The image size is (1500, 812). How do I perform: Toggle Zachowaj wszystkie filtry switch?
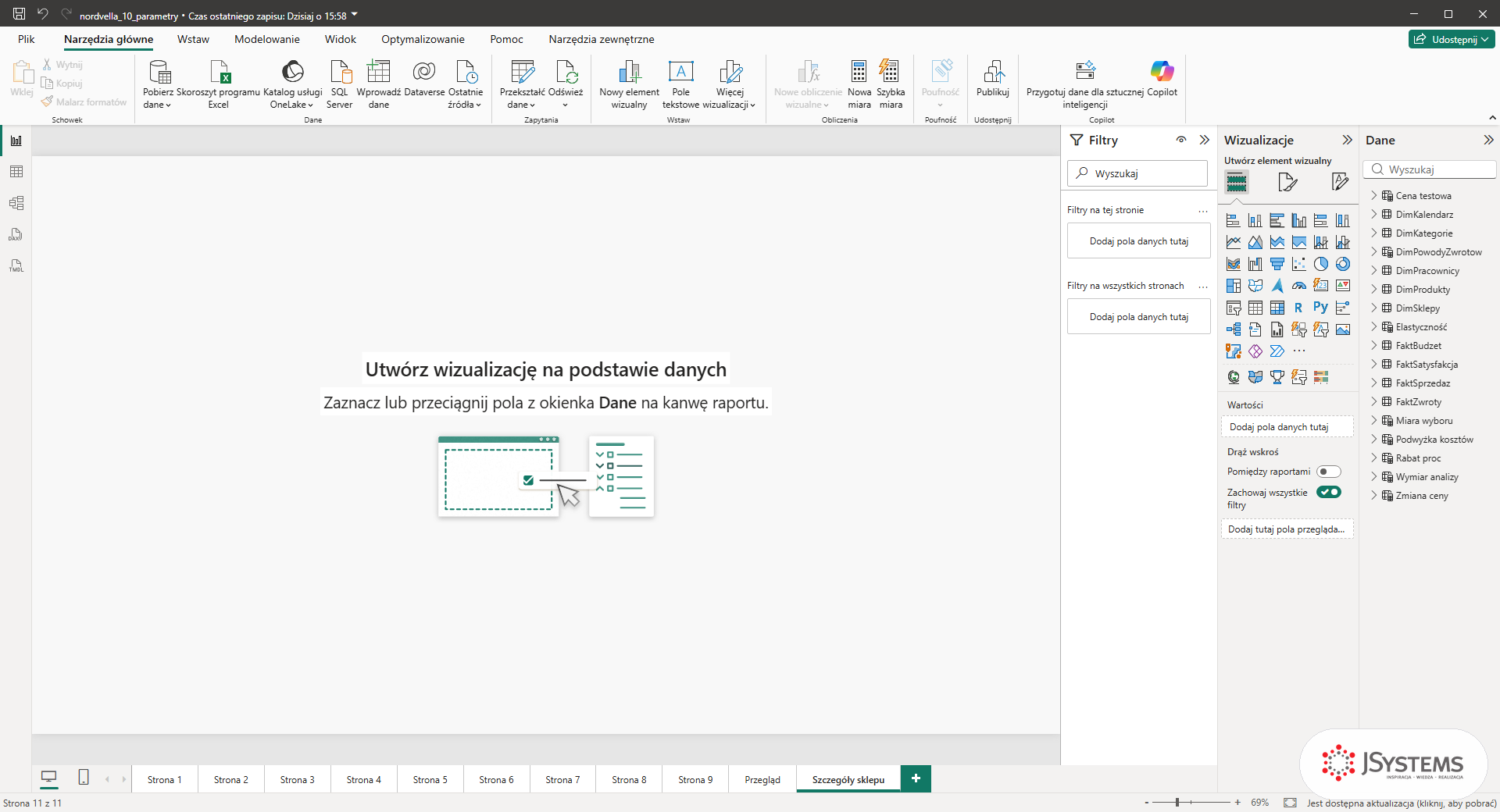[1328, 492]
